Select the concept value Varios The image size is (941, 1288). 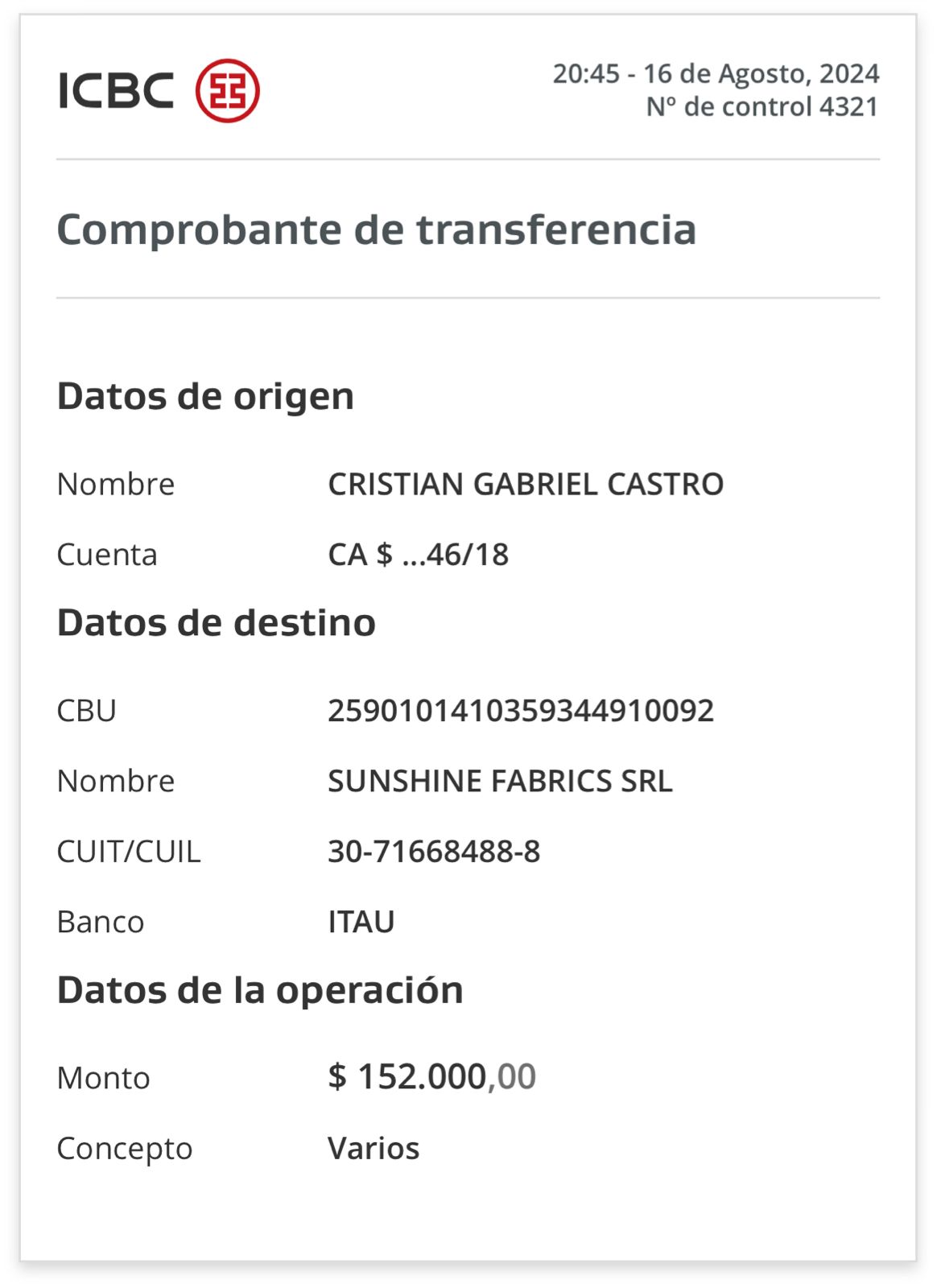point(374,1149)
